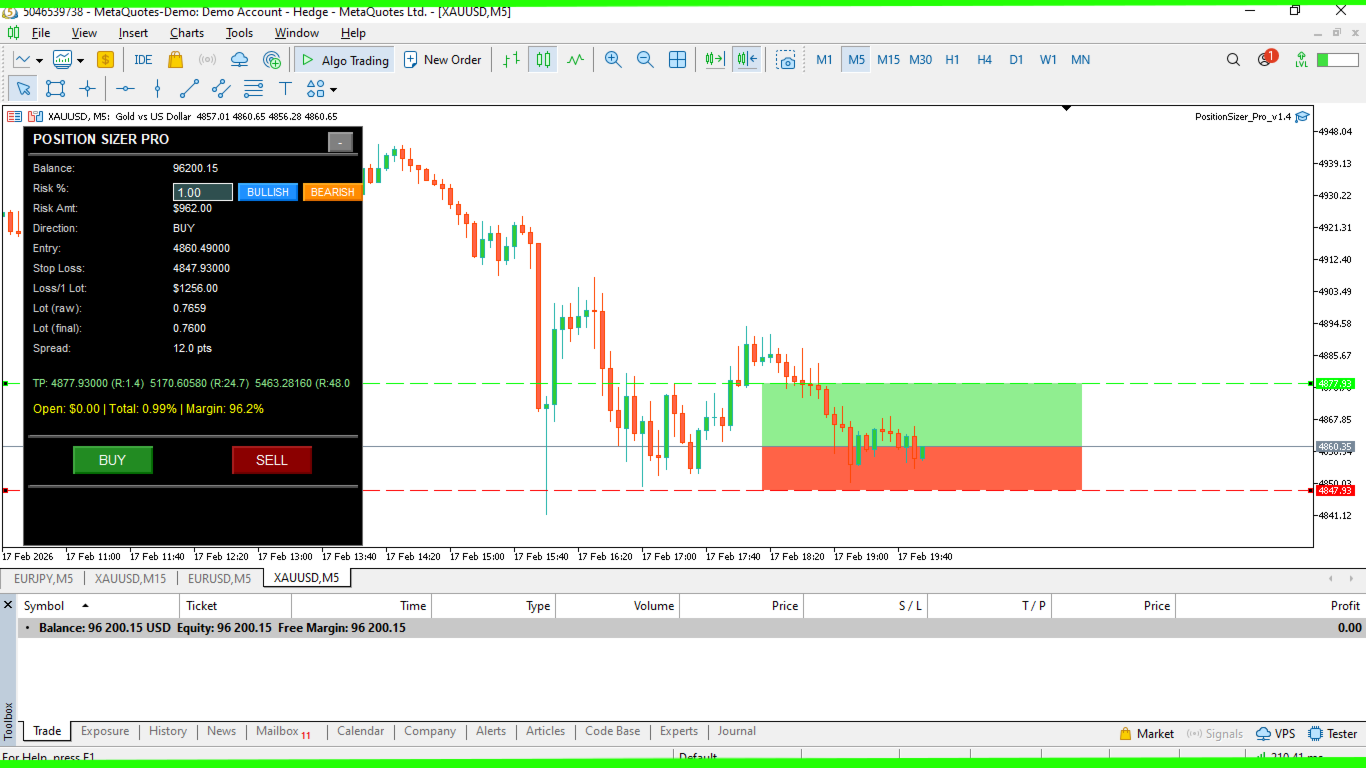
Task: Select the W1 timeframe
Action: [1048, 60]
